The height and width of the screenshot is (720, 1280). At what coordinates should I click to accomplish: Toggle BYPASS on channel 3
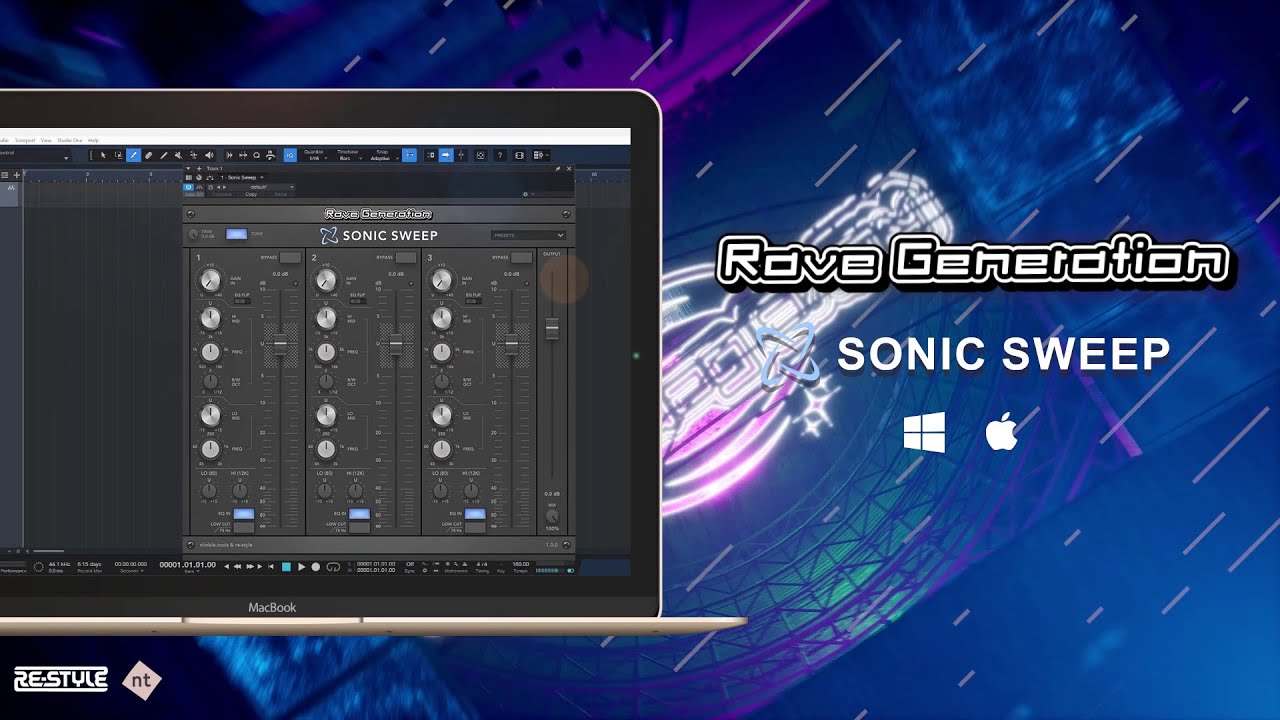click(521, 257)
